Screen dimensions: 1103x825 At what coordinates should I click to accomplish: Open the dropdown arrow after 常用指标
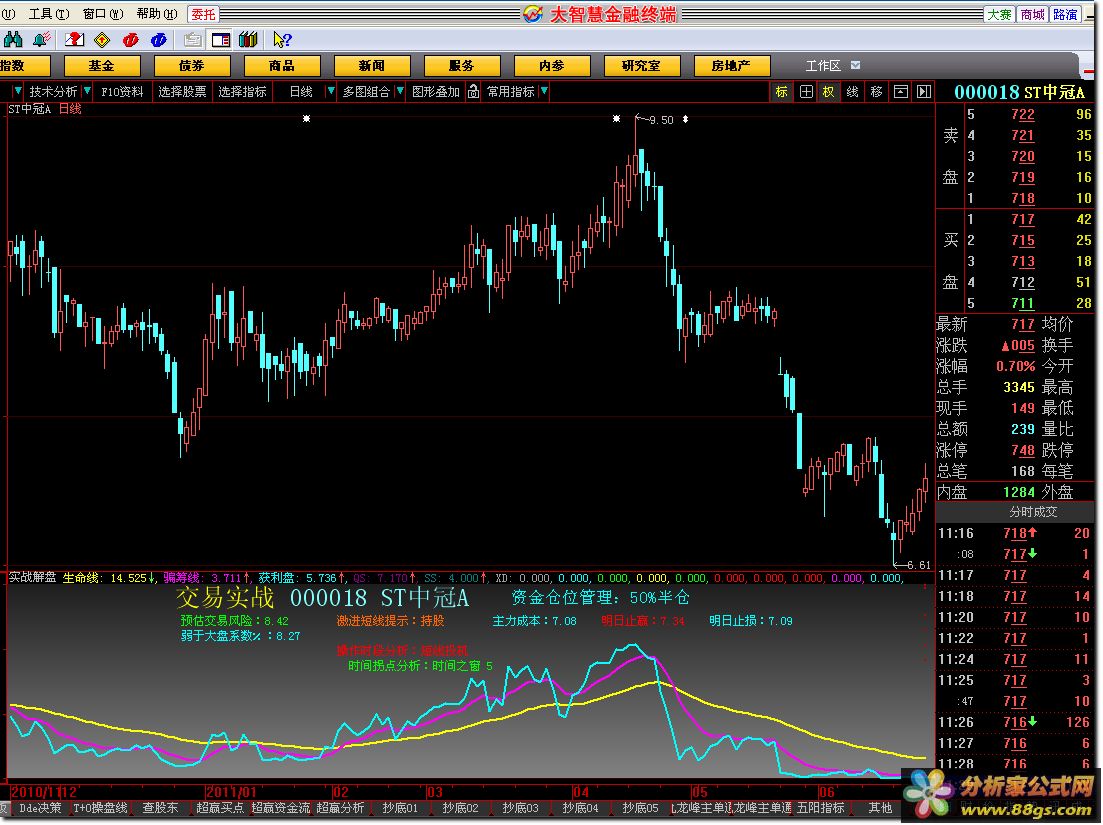click(x=544, y=91)
